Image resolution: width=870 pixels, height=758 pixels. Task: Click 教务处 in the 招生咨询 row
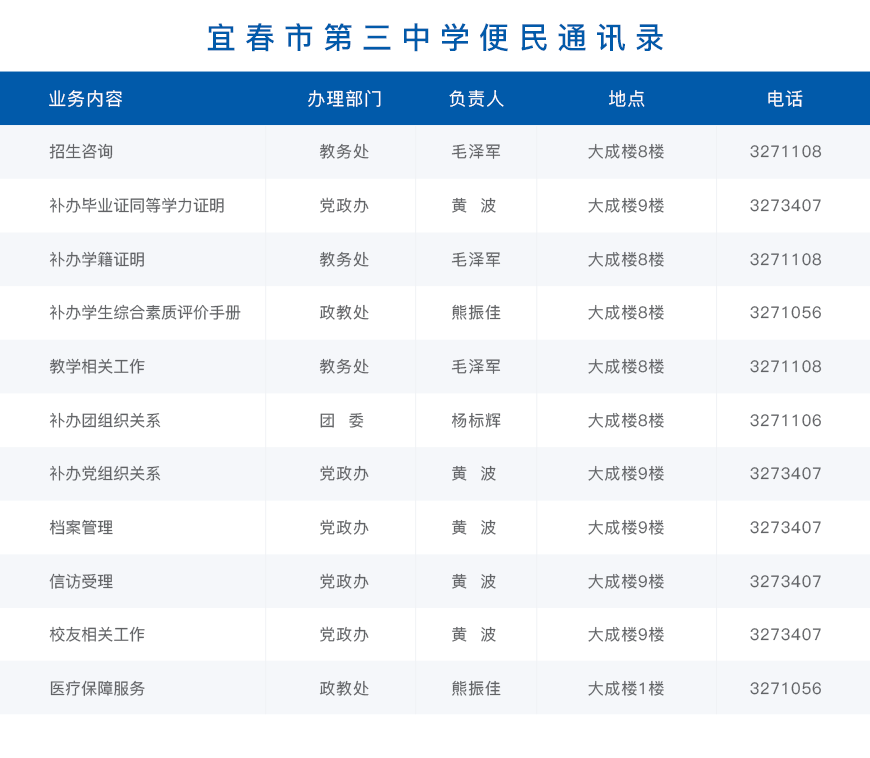(344, 151)
